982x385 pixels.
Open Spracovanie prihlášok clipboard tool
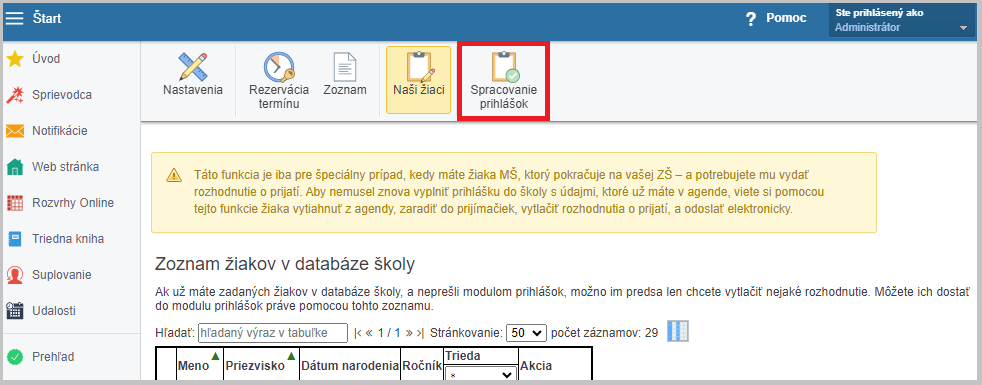[x=504, y=81]
